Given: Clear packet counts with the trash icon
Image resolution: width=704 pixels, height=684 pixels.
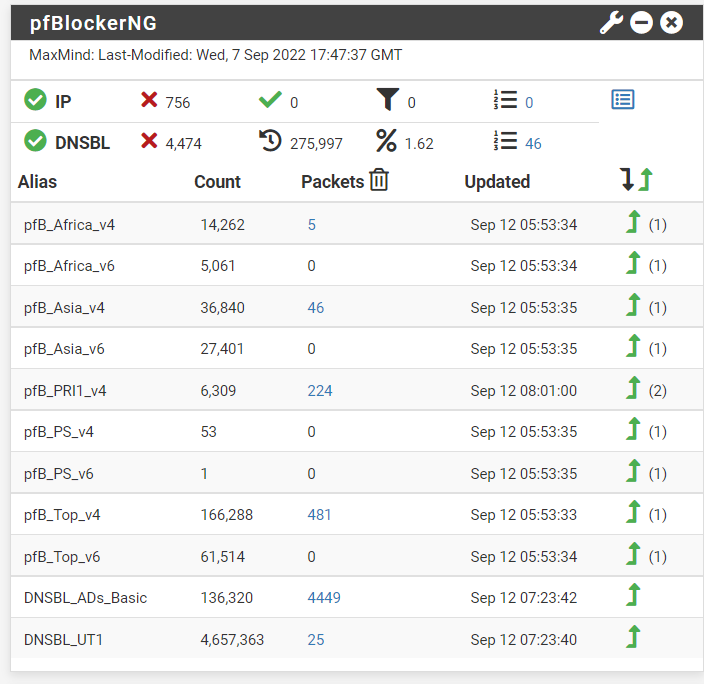Looking at the screenshot, I should [x=379, y=180].
